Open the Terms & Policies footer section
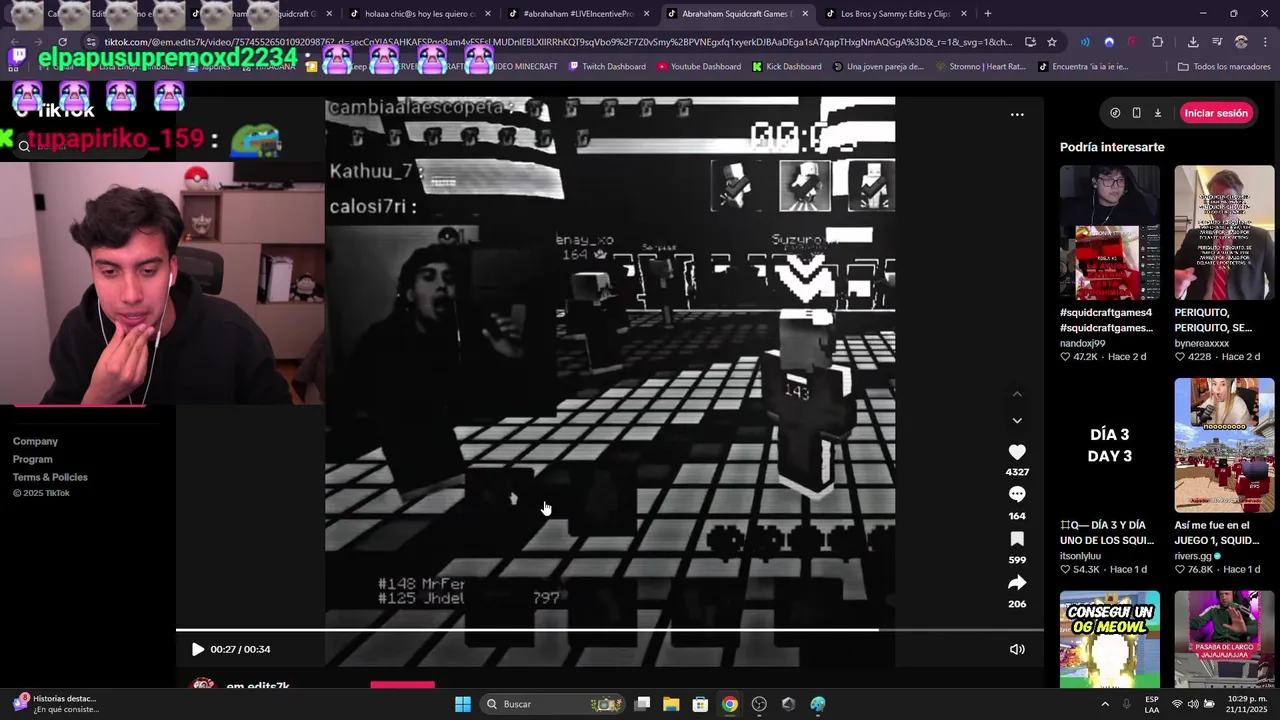 pos(50,477)
